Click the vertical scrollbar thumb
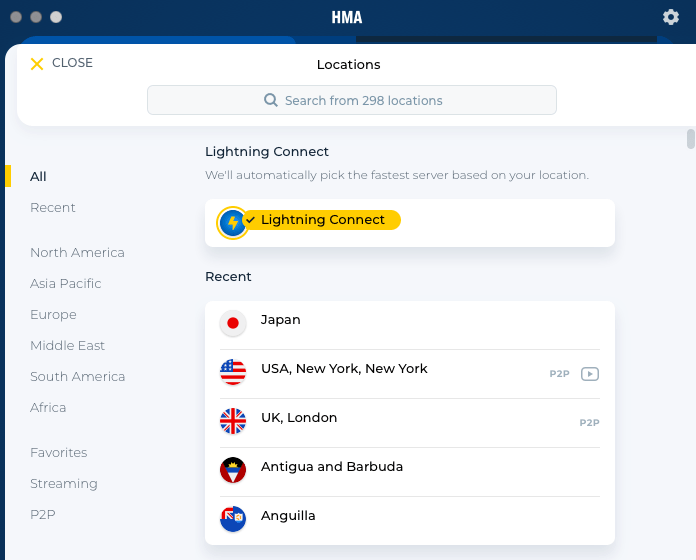 pyautogui.click(x=691, y=139)
